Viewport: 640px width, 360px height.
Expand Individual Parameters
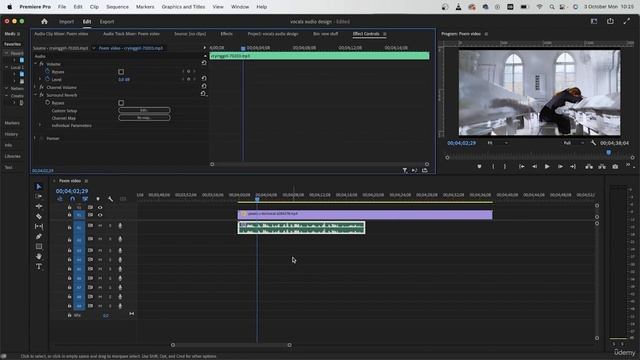point(40,125)
